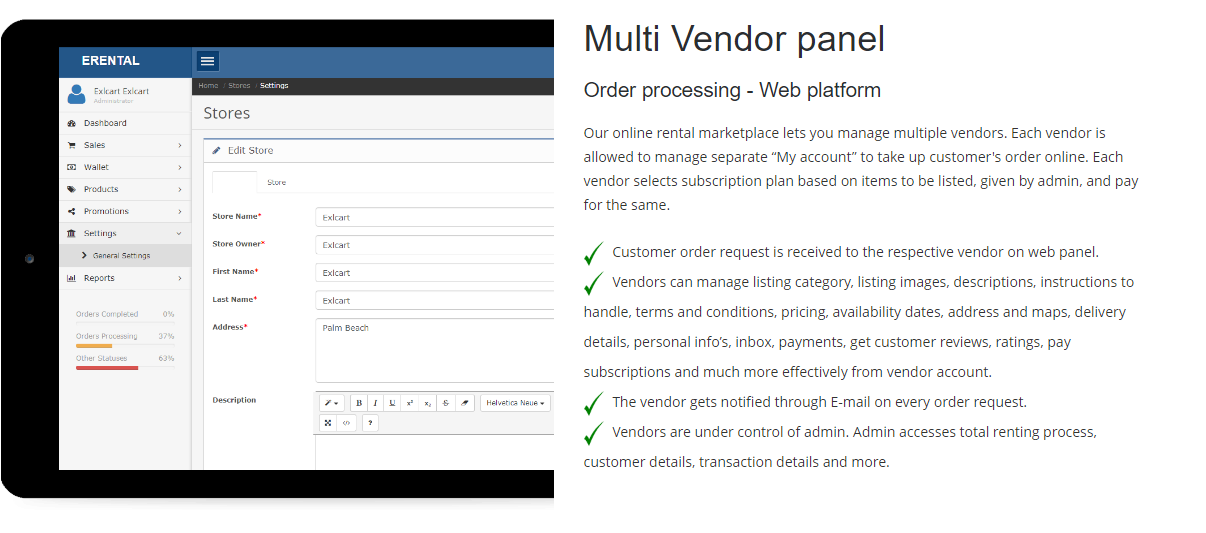1206x533 pixels.
Task: Click the Settings breadcrumb
Action: (x=274, y=86)
